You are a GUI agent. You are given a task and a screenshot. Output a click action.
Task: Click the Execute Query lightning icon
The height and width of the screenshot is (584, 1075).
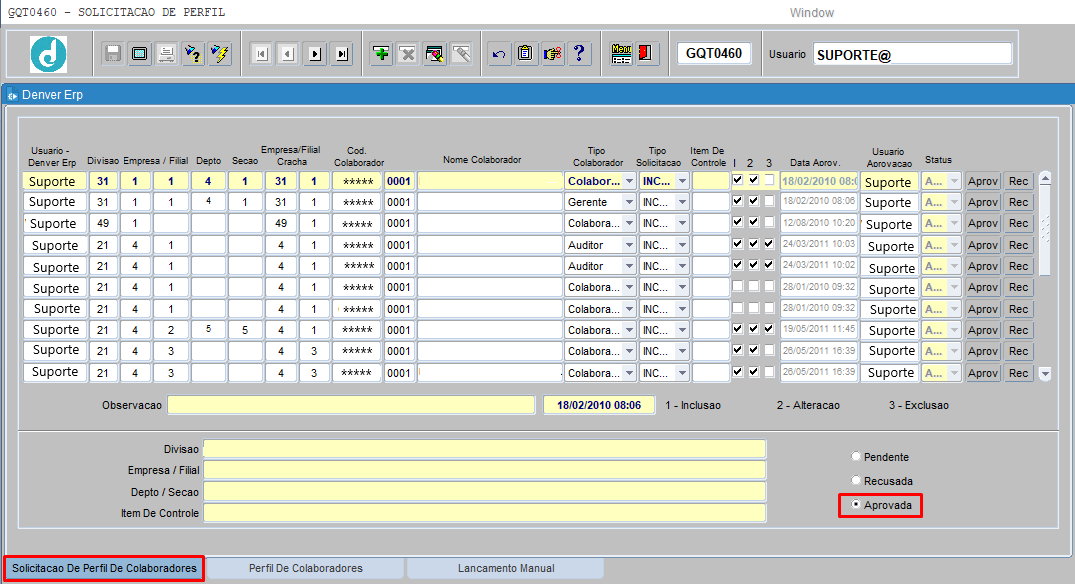[220, 53]
